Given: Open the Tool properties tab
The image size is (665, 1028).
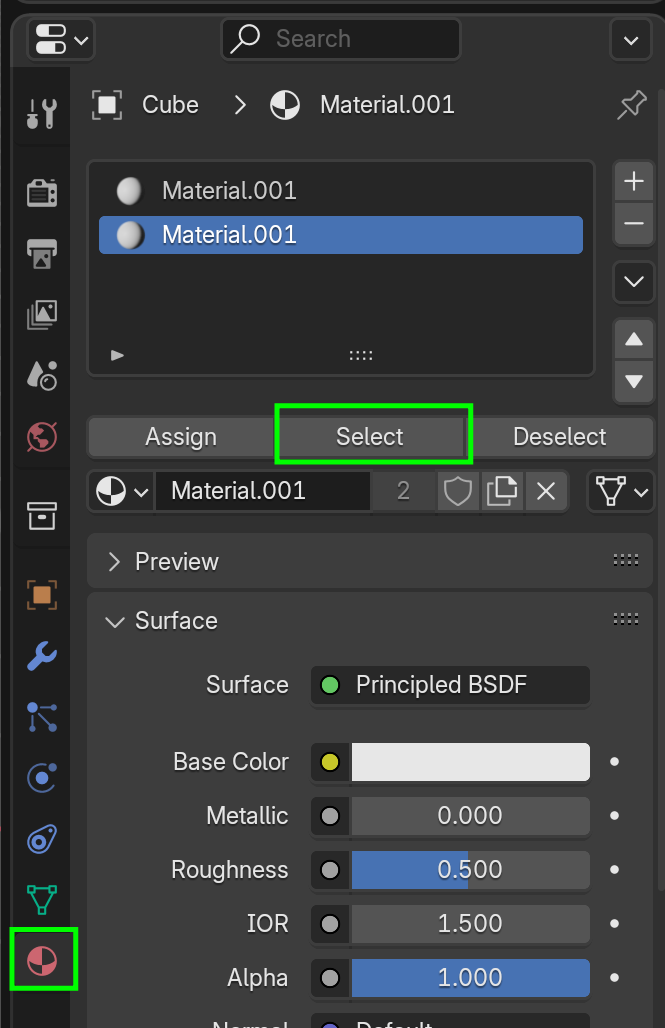Looking at the screenshot, I should point(41,114).
